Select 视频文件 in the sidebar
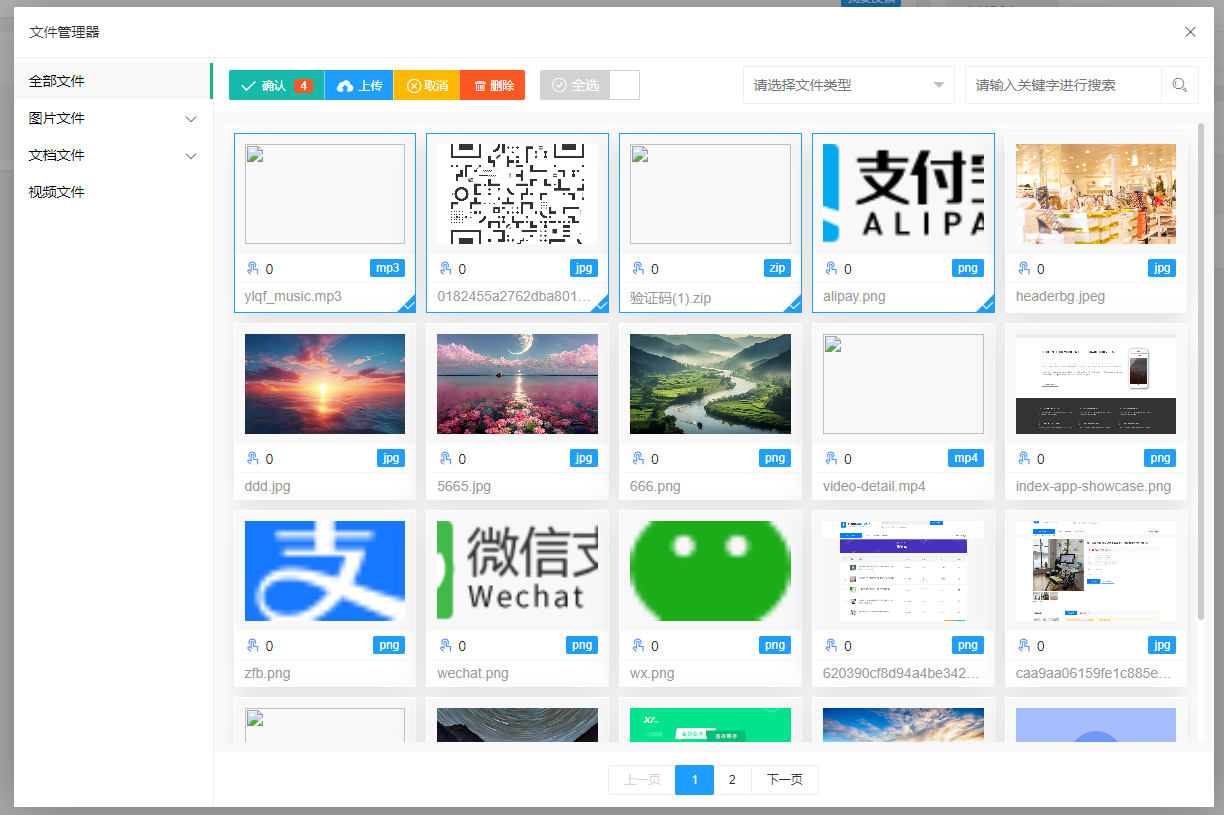Screen dimensions: 1224x815 click(113, 192)
